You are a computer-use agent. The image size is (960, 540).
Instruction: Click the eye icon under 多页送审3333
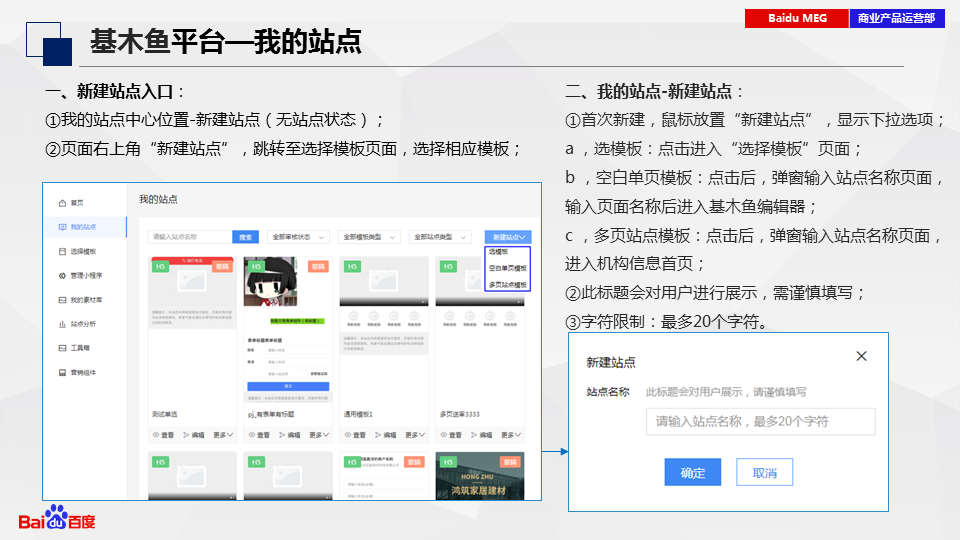444,435
